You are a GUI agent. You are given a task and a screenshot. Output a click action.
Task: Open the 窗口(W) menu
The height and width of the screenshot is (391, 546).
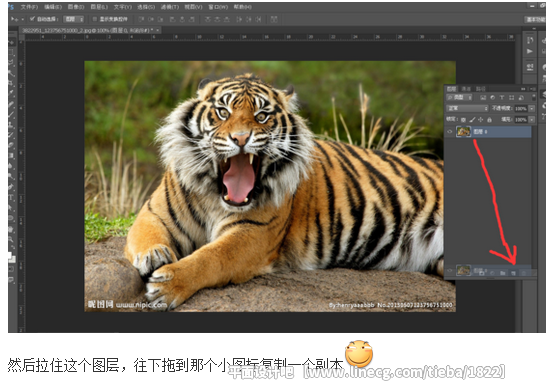coord(218,7)
